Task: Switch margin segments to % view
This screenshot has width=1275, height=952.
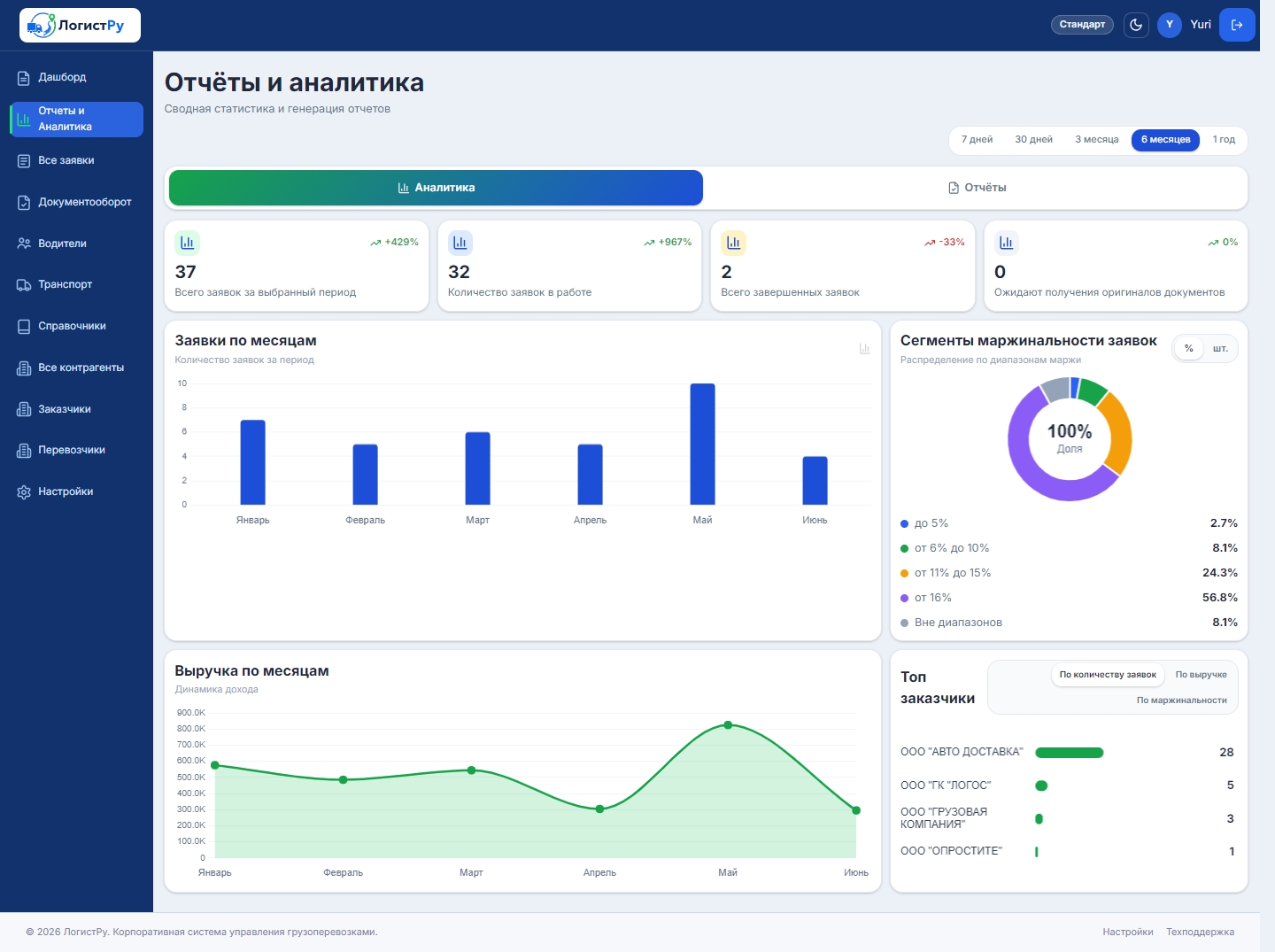Action: click(x=1189, y=349)
